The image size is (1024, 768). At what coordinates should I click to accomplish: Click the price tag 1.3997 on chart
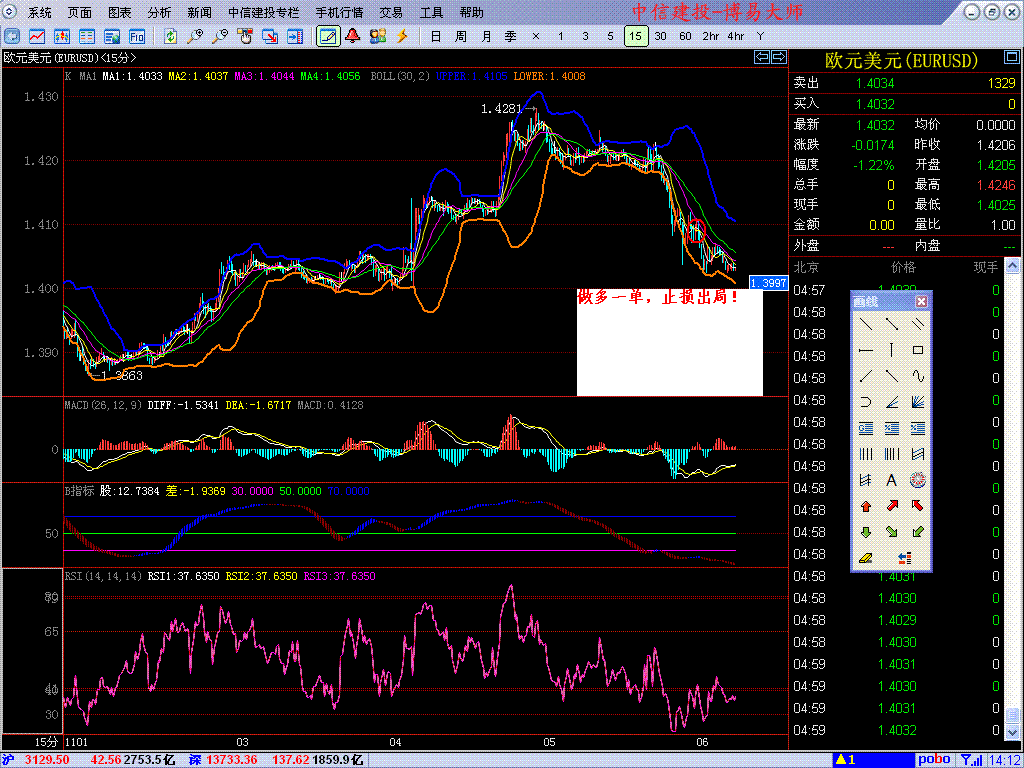[x=767, y=282]
